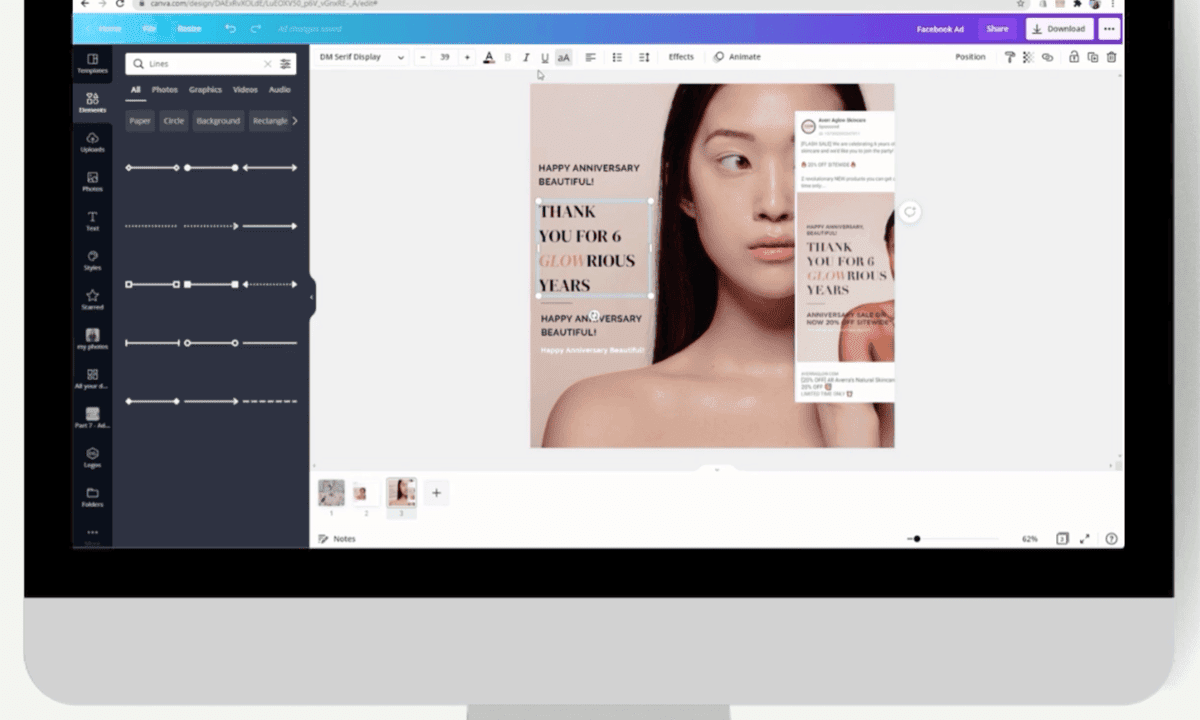Select the Elements panel in the sidebar
This screenshot has height=720, width=1200.
click(92, 100)
